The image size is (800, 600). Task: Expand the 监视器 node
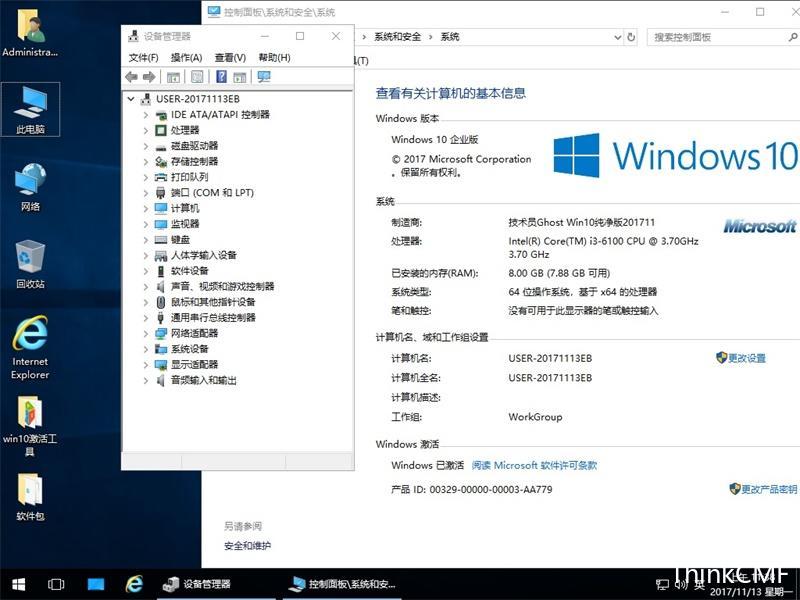pos(145,224)
